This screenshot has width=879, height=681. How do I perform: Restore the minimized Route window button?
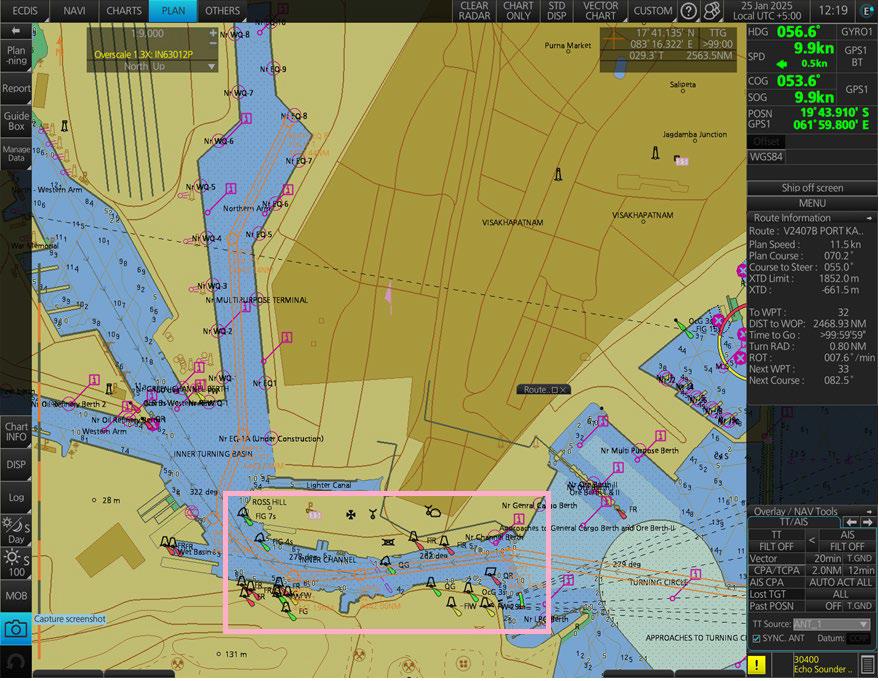[554, 390]
